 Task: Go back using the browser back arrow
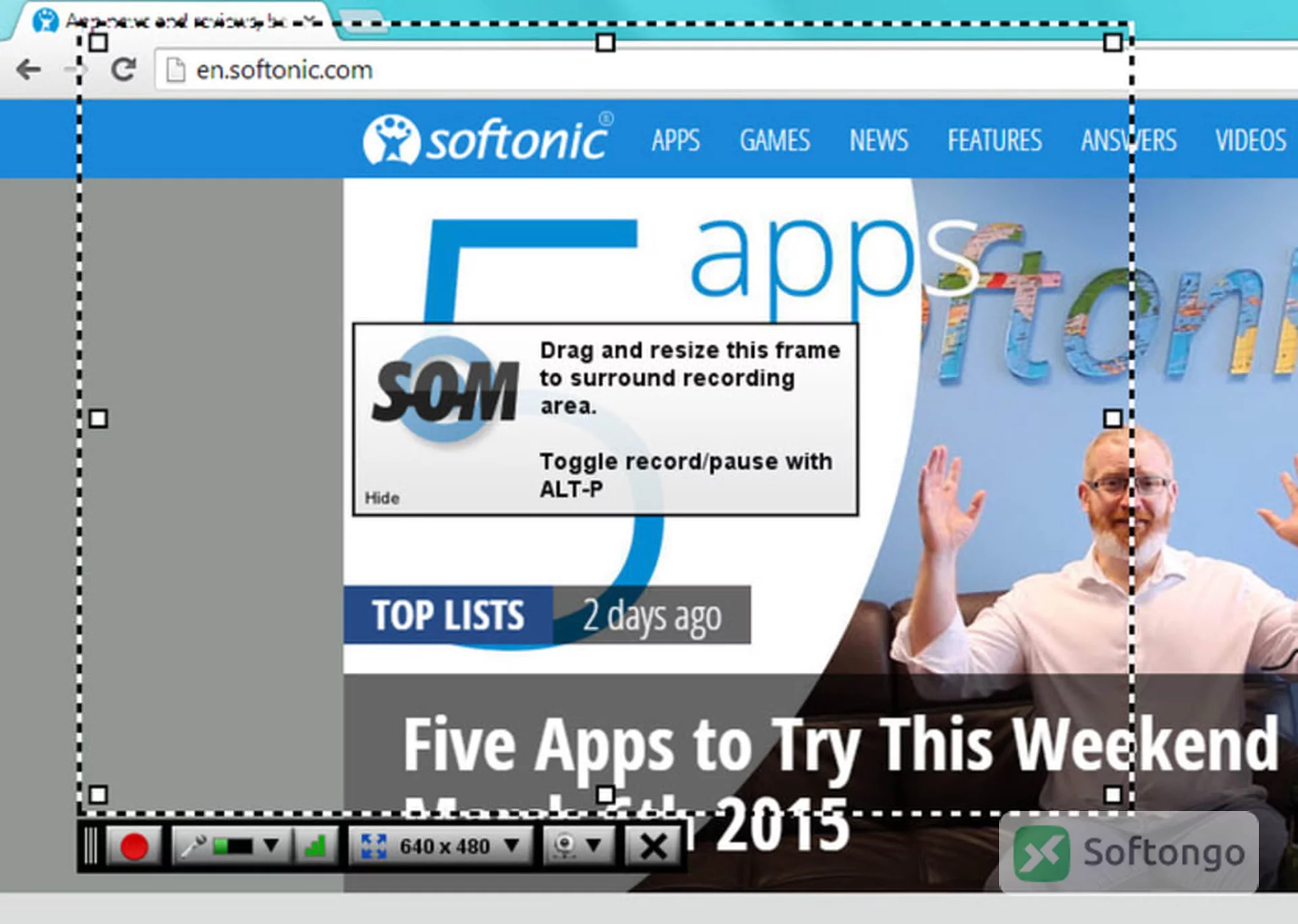(28, 69)
